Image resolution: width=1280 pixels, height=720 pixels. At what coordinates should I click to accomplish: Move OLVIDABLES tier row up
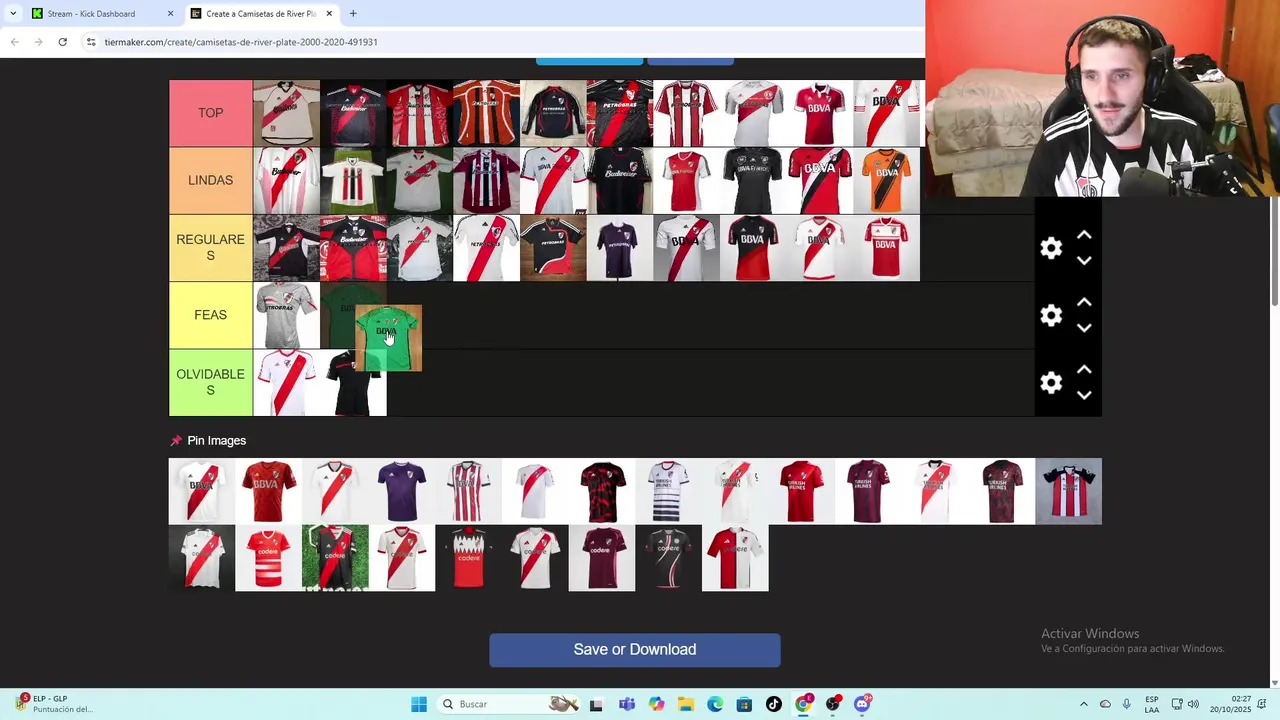click(1084, 369)
